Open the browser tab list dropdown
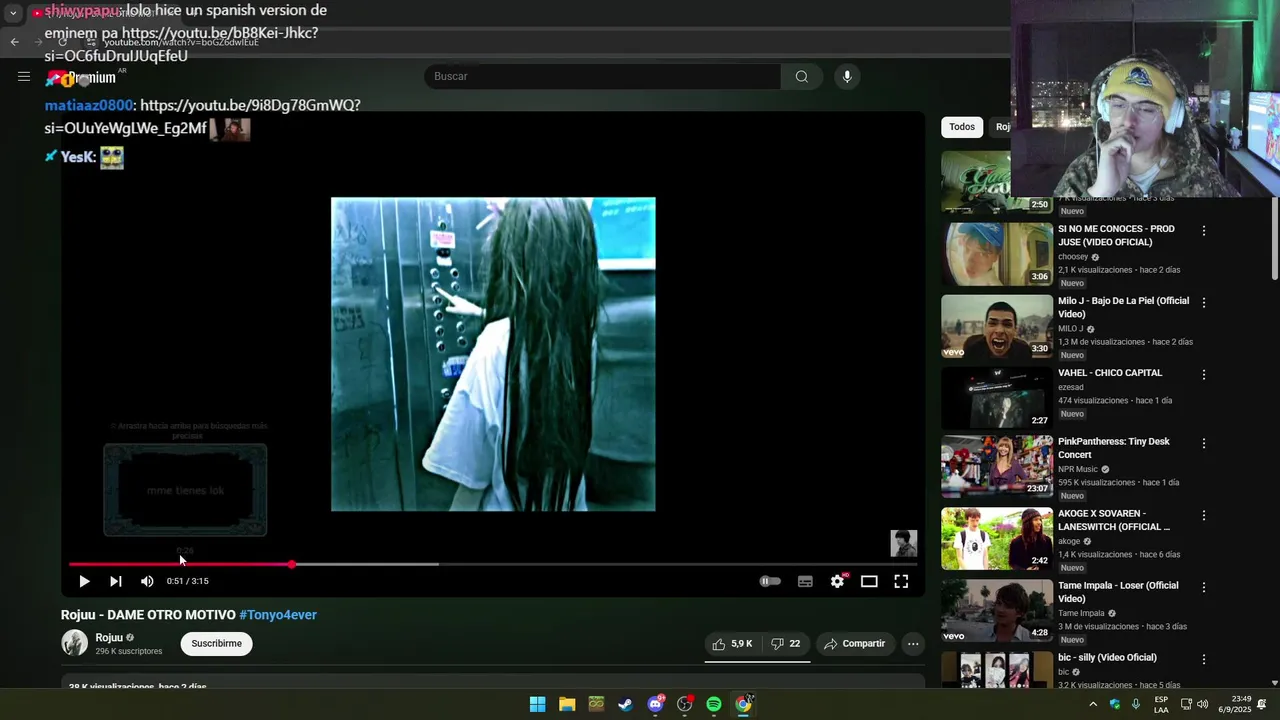1280x720 pixels. pyautogui.click(x=13, y=14)
